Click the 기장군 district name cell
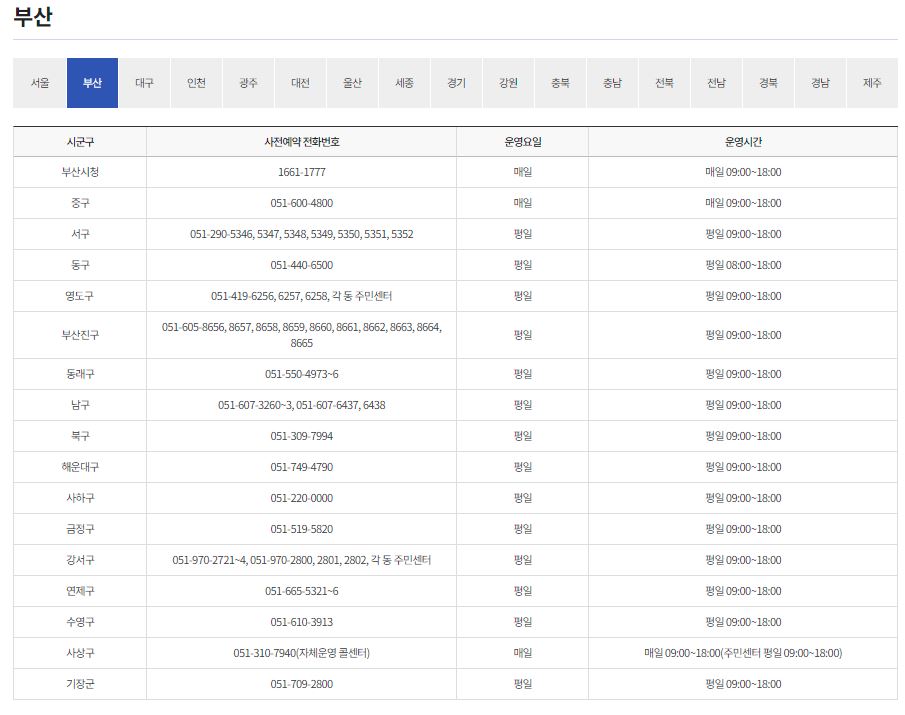905x715 pixels. coord(77,684)
